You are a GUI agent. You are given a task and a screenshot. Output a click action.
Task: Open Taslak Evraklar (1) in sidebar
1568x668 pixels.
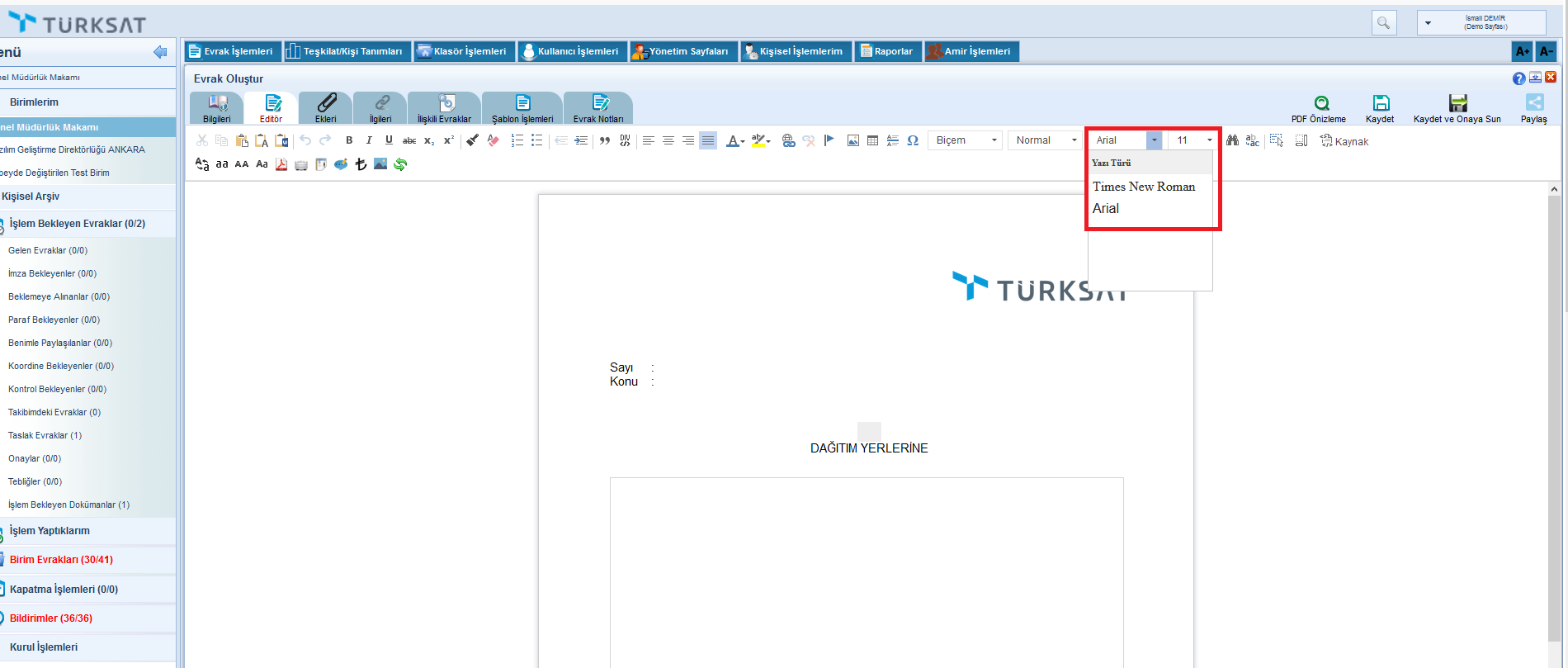coord(45,435)
